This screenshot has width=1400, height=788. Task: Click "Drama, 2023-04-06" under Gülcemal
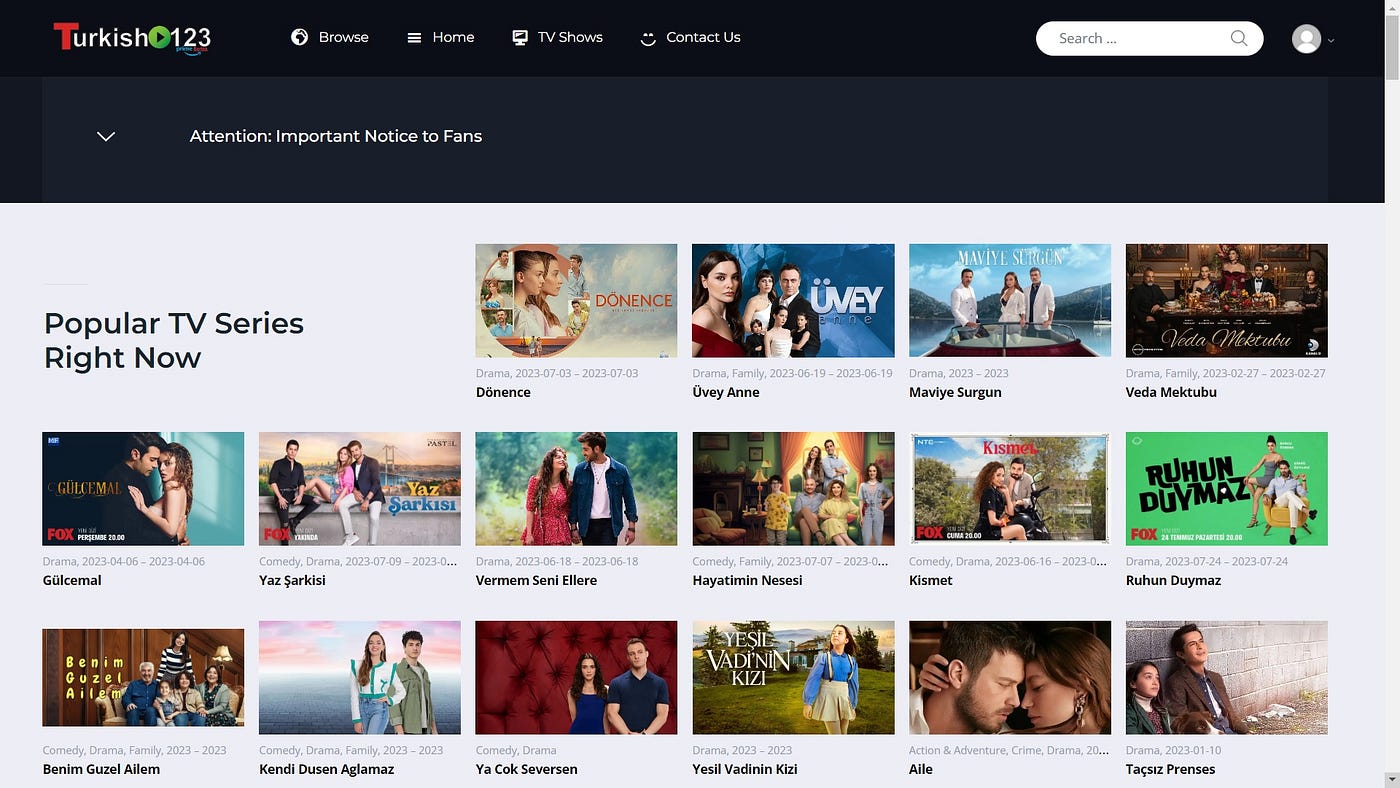point(124,561)
